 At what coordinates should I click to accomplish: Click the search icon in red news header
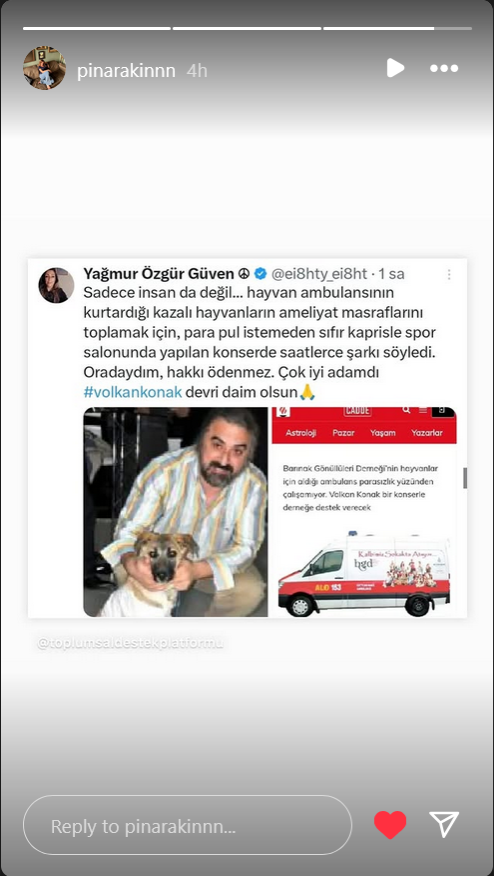(406, 411)
